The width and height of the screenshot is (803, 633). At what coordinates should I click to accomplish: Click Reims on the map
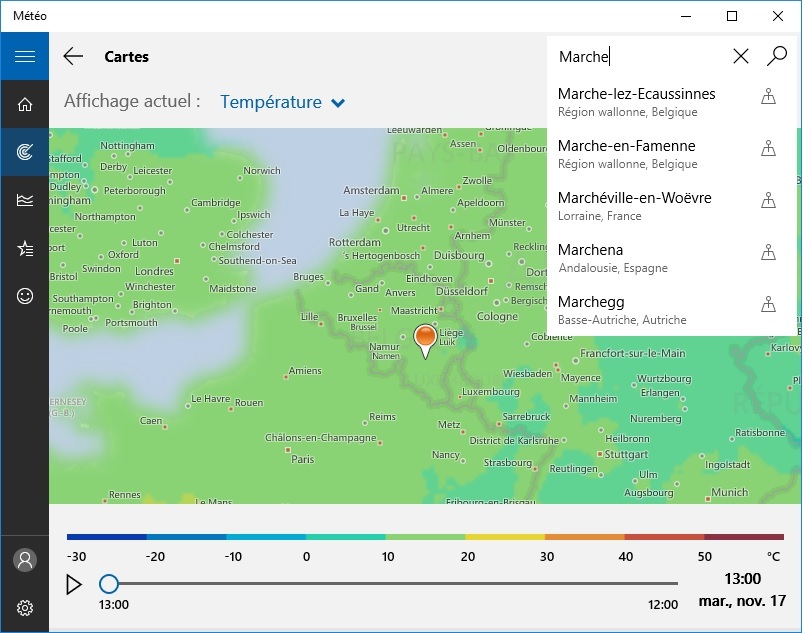tap(382, 417)
